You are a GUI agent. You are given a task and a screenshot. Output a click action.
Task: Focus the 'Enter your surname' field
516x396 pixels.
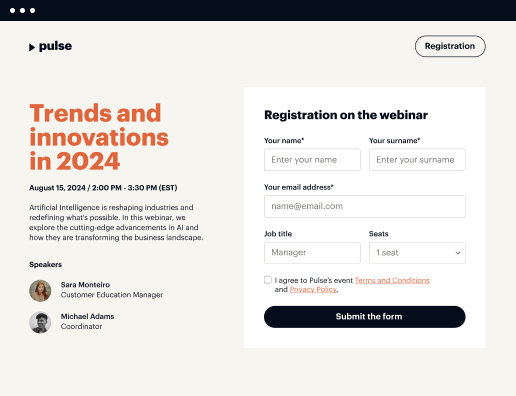(x=417, y=160)
